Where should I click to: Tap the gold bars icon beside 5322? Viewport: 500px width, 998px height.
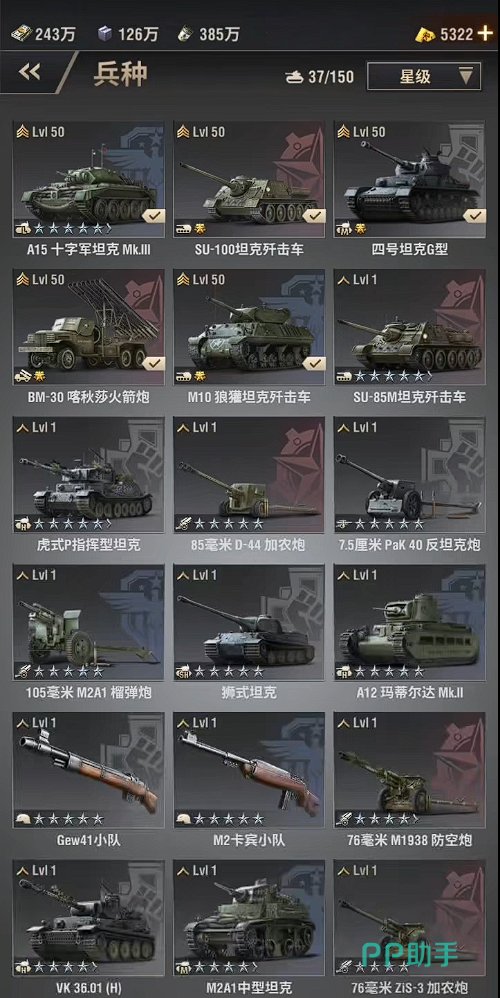(425, 34)
